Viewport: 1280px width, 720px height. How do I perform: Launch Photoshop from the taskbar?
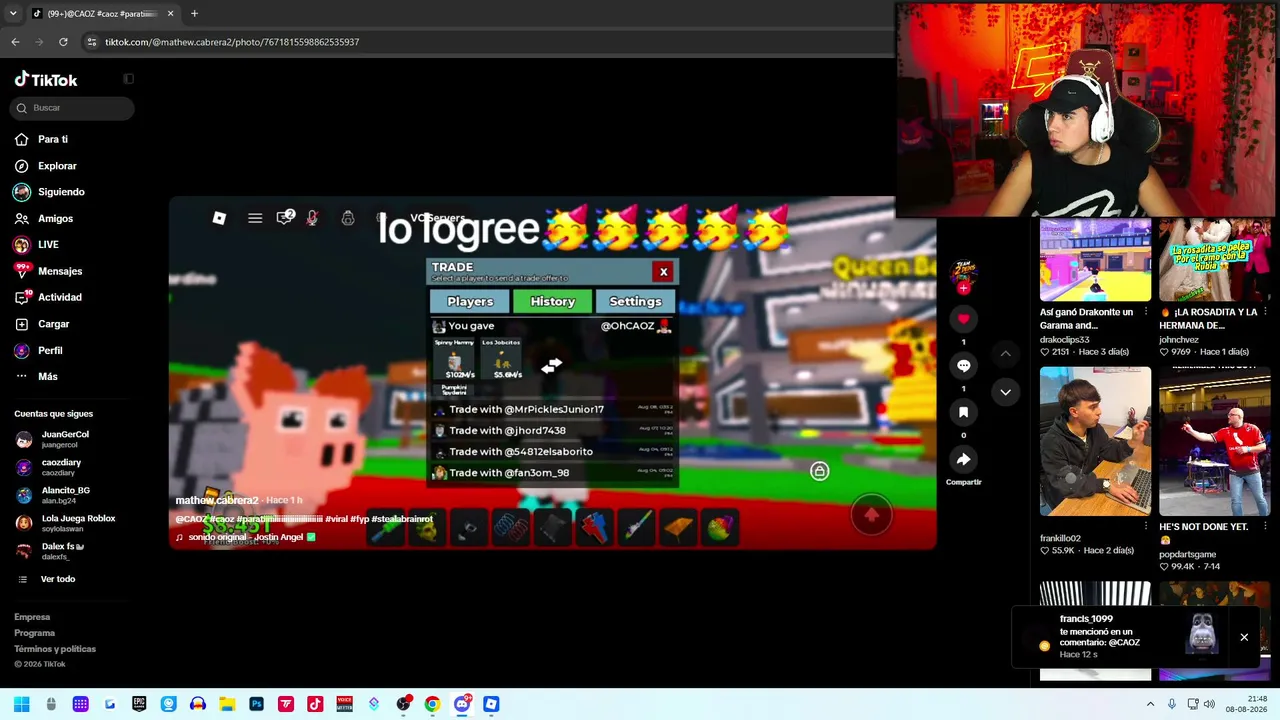point(256,704)
